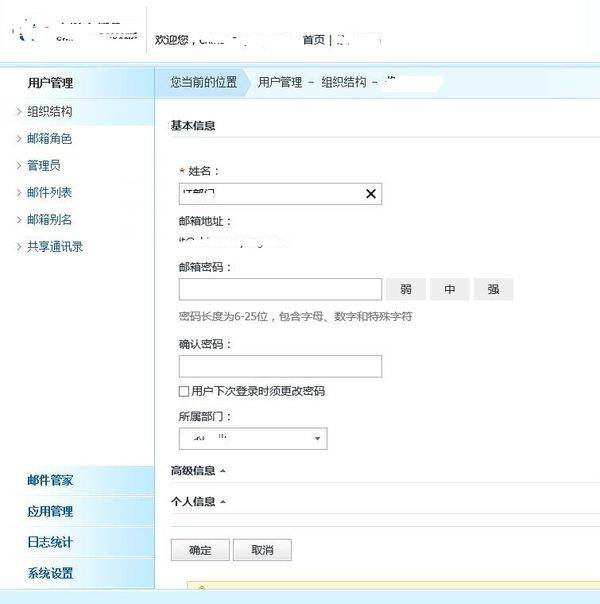Click 用户管理 in the breadcrumb

click(280, 82)
